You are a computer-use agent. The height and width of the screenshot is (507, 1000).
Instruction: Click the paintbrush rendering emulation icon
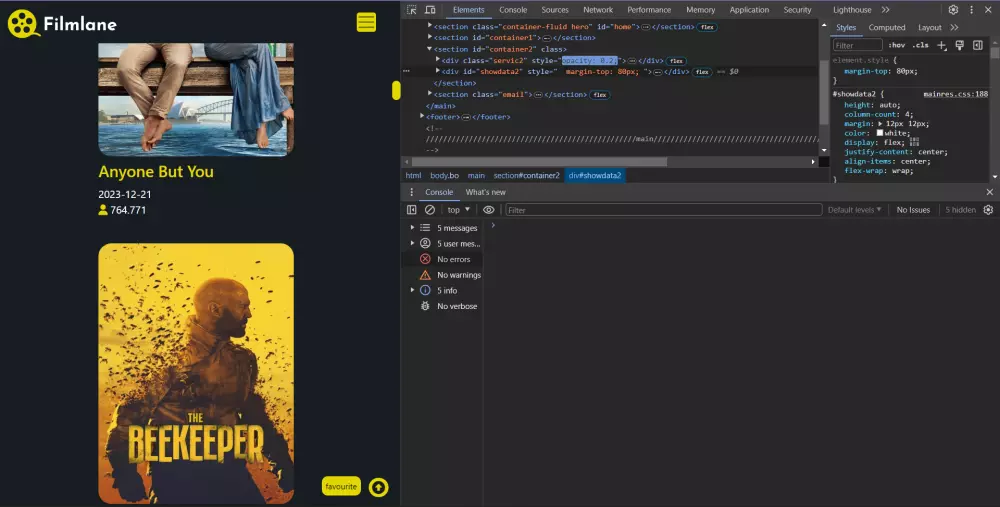click(x=959, y=45)
